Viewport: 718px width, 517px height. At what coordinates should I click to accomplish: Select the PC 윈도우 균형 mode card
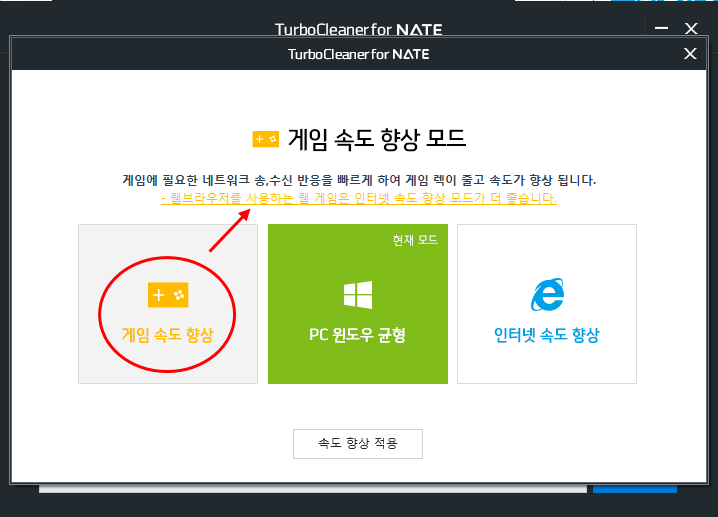tap(358, 304)
